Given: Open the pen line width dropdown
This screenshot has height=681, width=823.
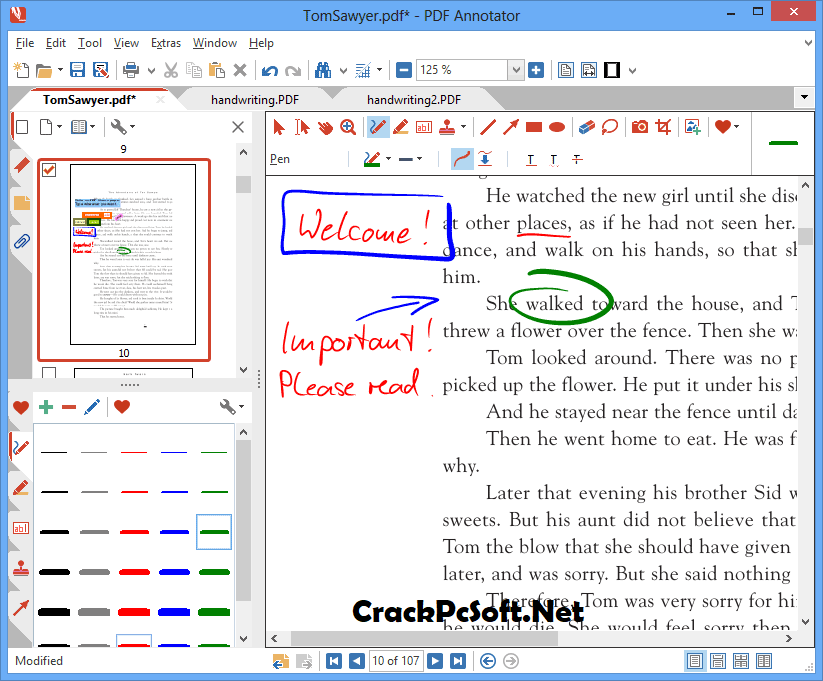Looking at the screenshot, I should coord(419,159).
